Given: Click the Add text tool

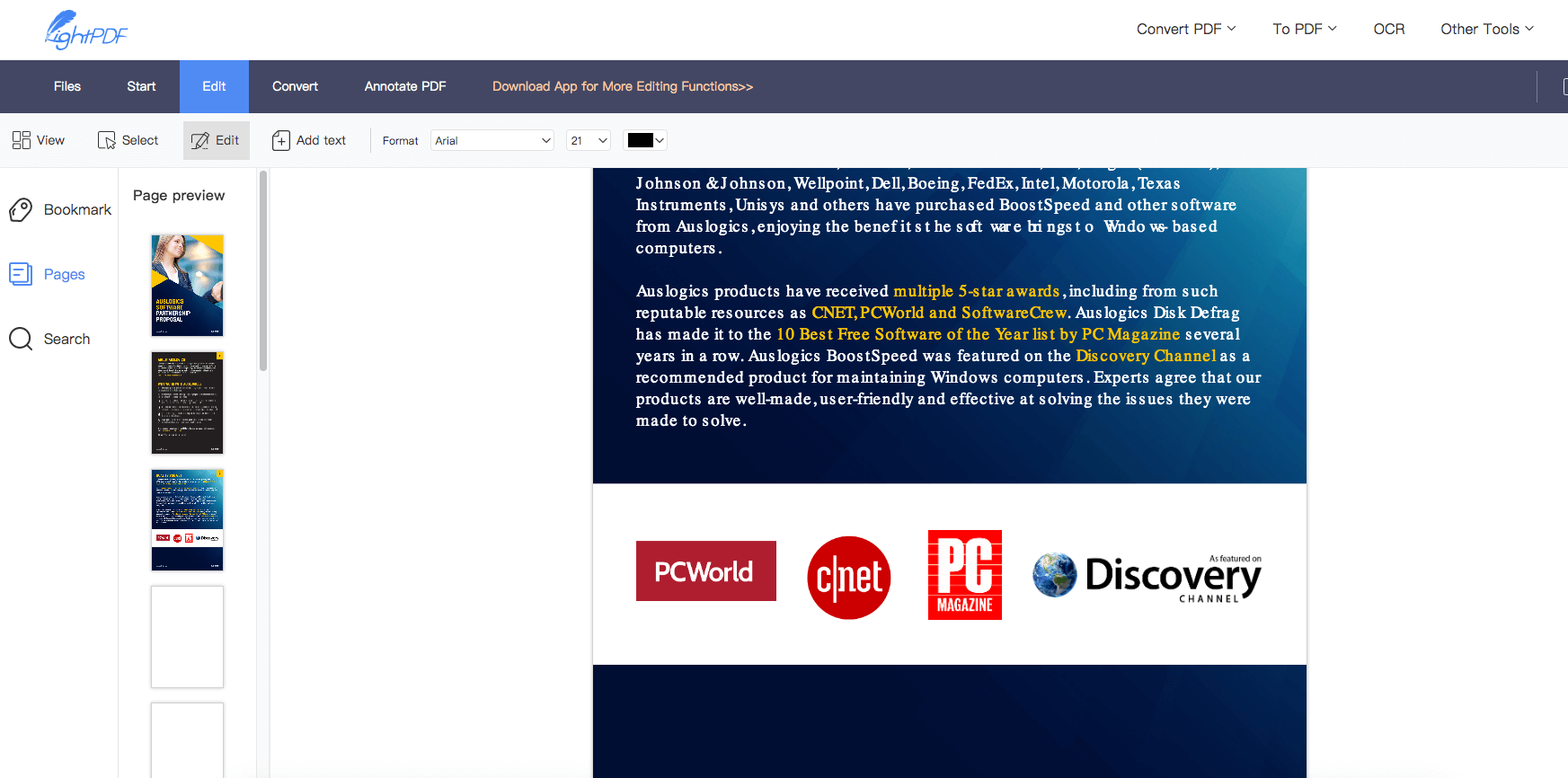Looking at the screenshot, I should (309, 140).
